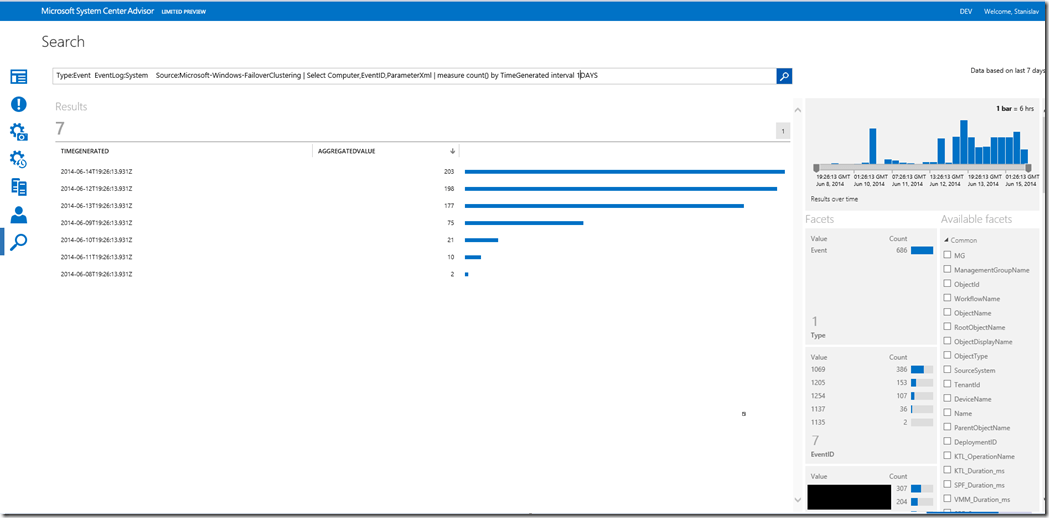Image resolution: width=1049 pixels, height=518 pixels.
Task: Open the alerts exclamation icon in sidebar
Action: pos(18,104)
